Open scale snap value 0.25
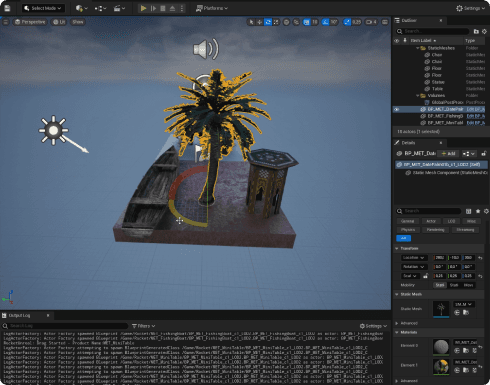490x385 pixels. click(357, 22)
